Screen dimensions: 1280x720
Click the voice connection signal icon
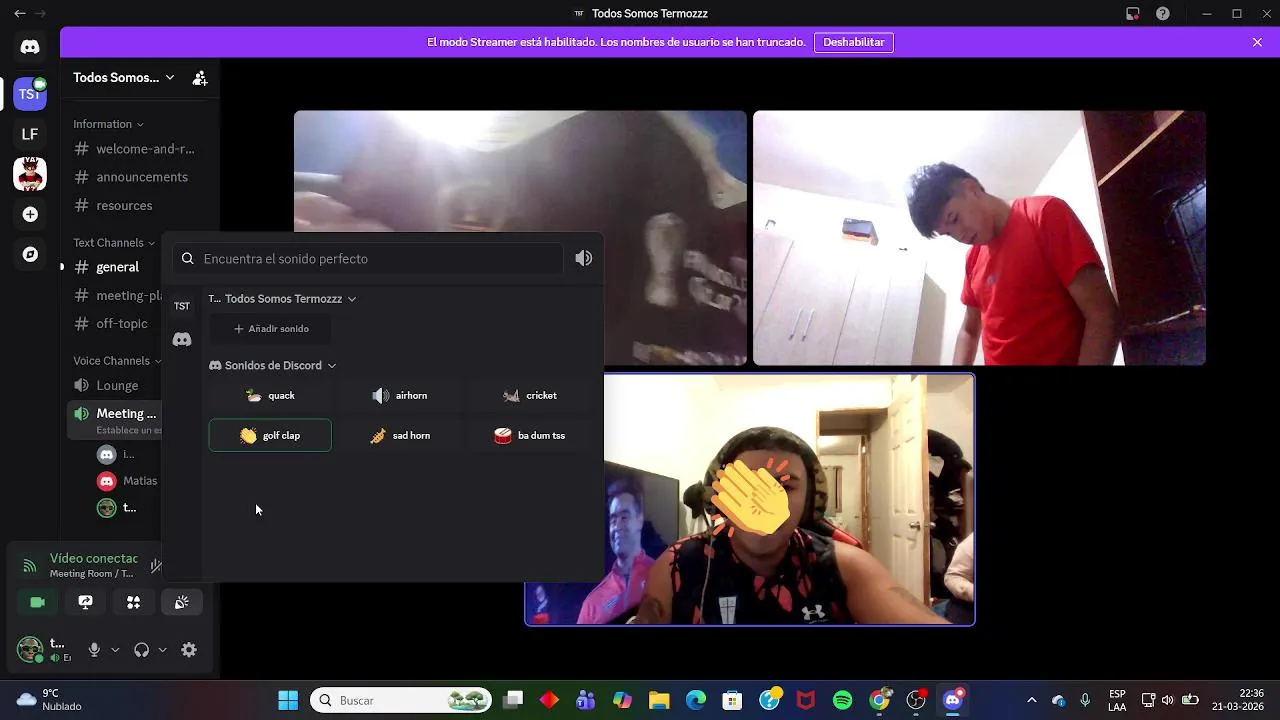point(29,566)
